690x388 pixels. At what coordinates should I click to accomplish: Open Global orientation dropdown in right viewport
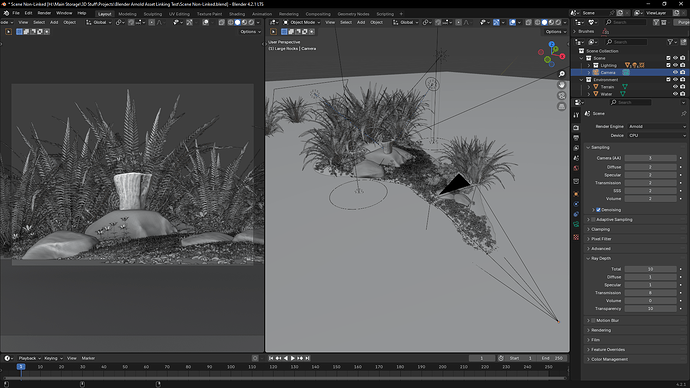[x=405, y=22]
